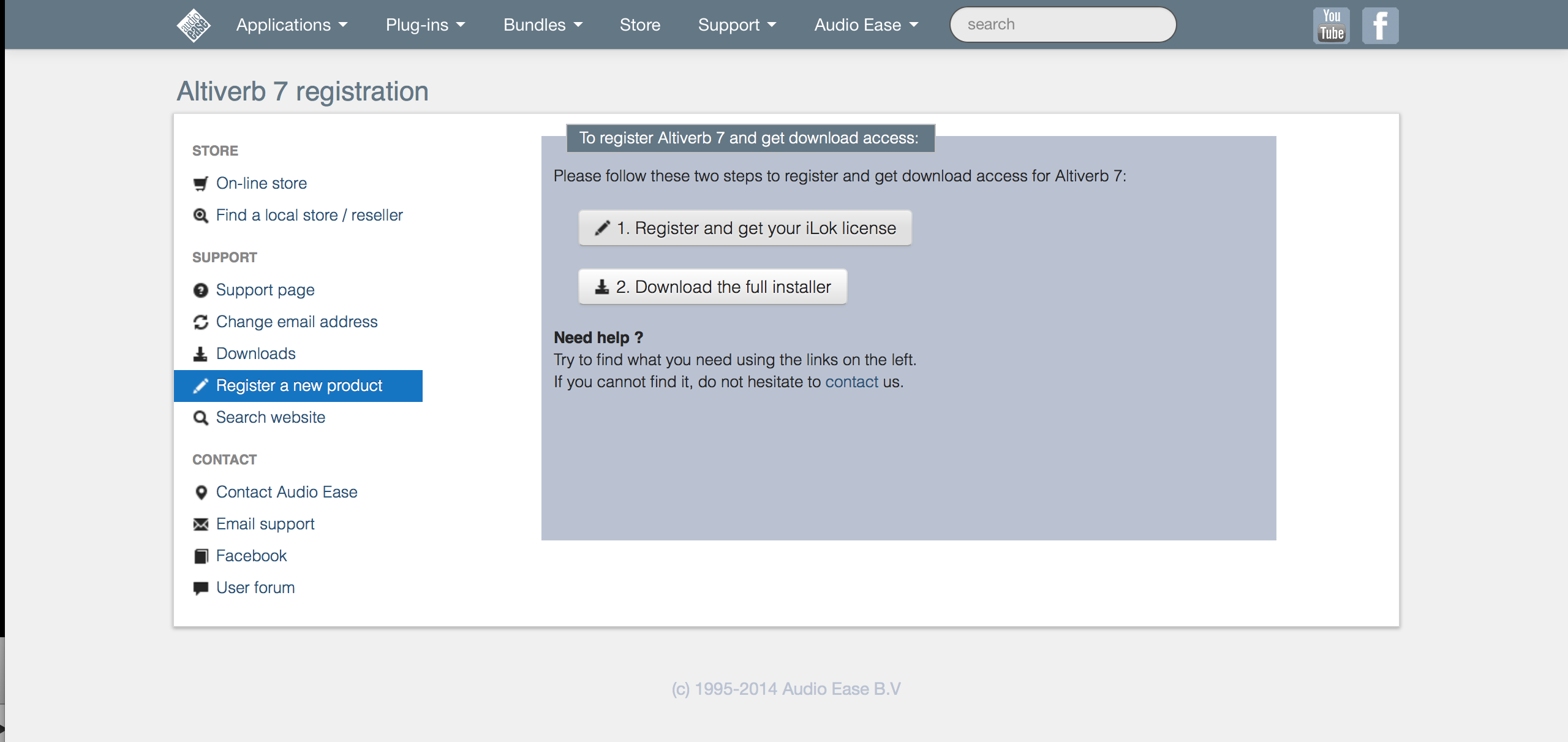This screenshot has height=742, width=1568.
Task: Click the pencil icon on the Register button
Action: tap(602, 228)
